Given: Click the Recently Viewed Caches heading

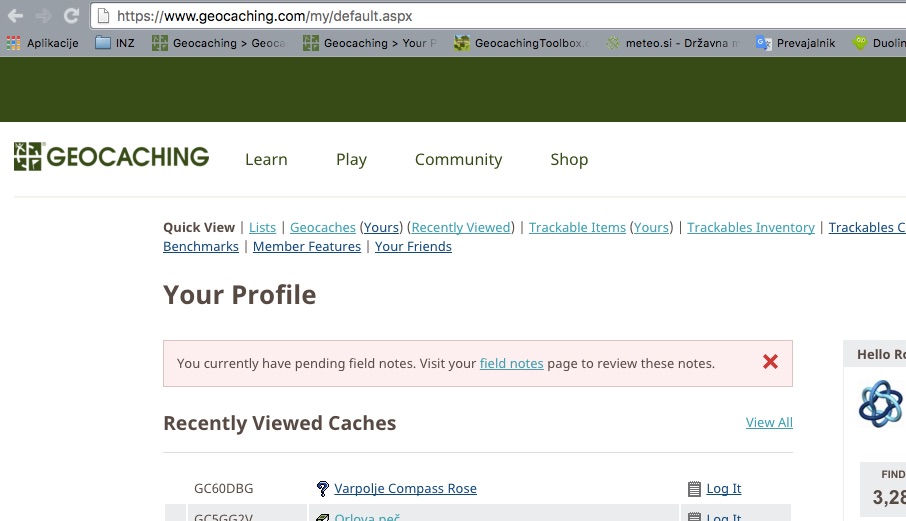Looking at the screenshot, I should tap(280, 423).
